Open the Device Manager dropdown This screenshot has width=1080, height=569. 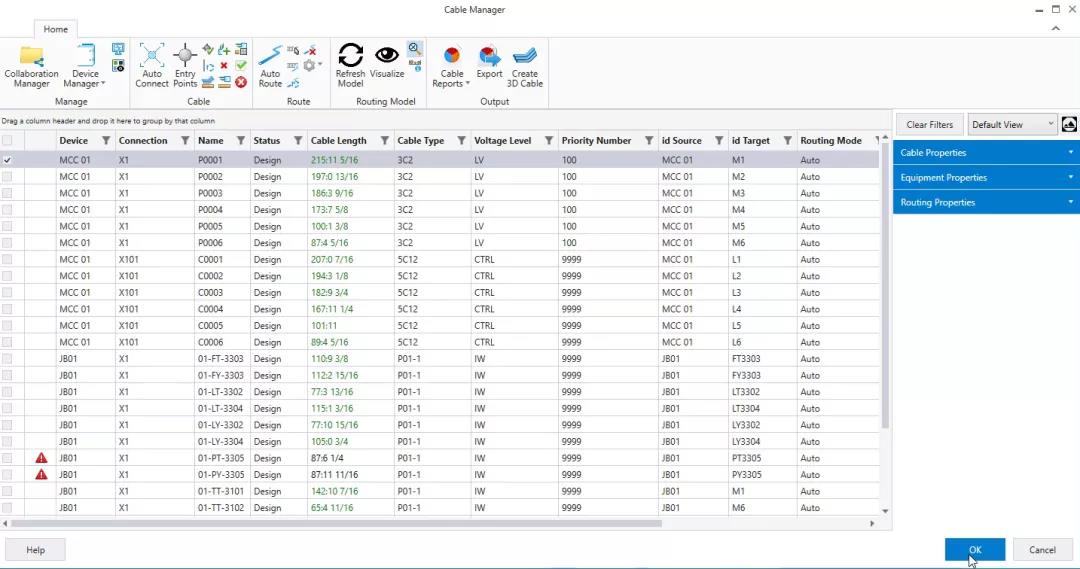(x=85, y=66)
